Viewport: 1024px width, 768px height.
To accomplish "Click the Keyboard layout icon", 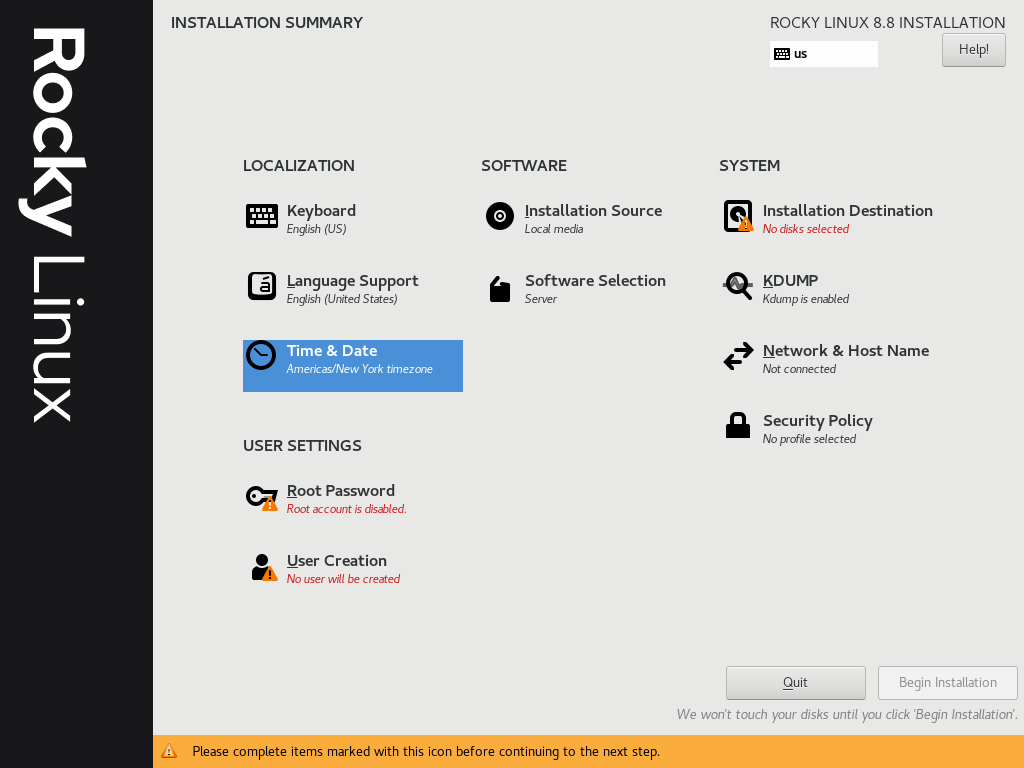I will (262, 216).
